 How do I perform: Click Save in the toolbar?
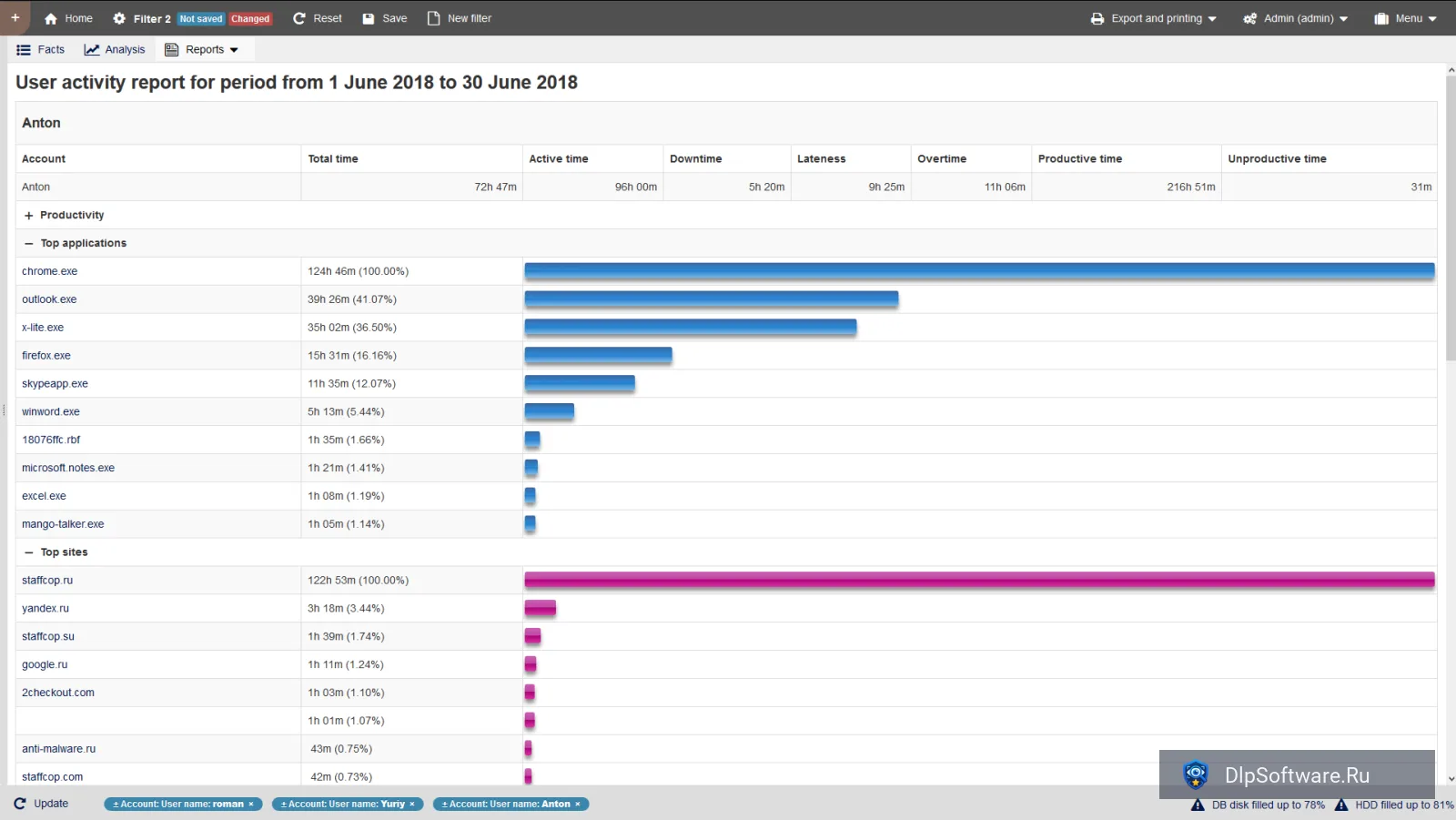coord(385,18)
